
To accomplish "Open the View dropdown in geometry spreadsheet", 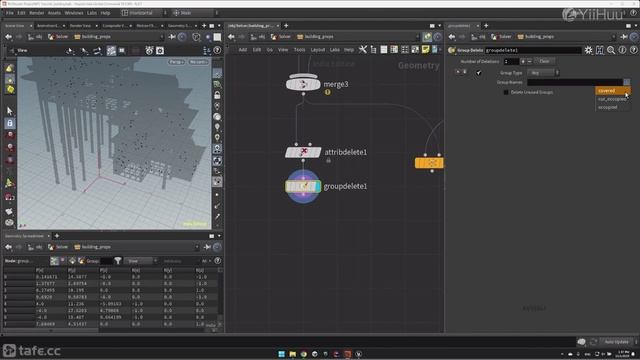I will point(140,261).
